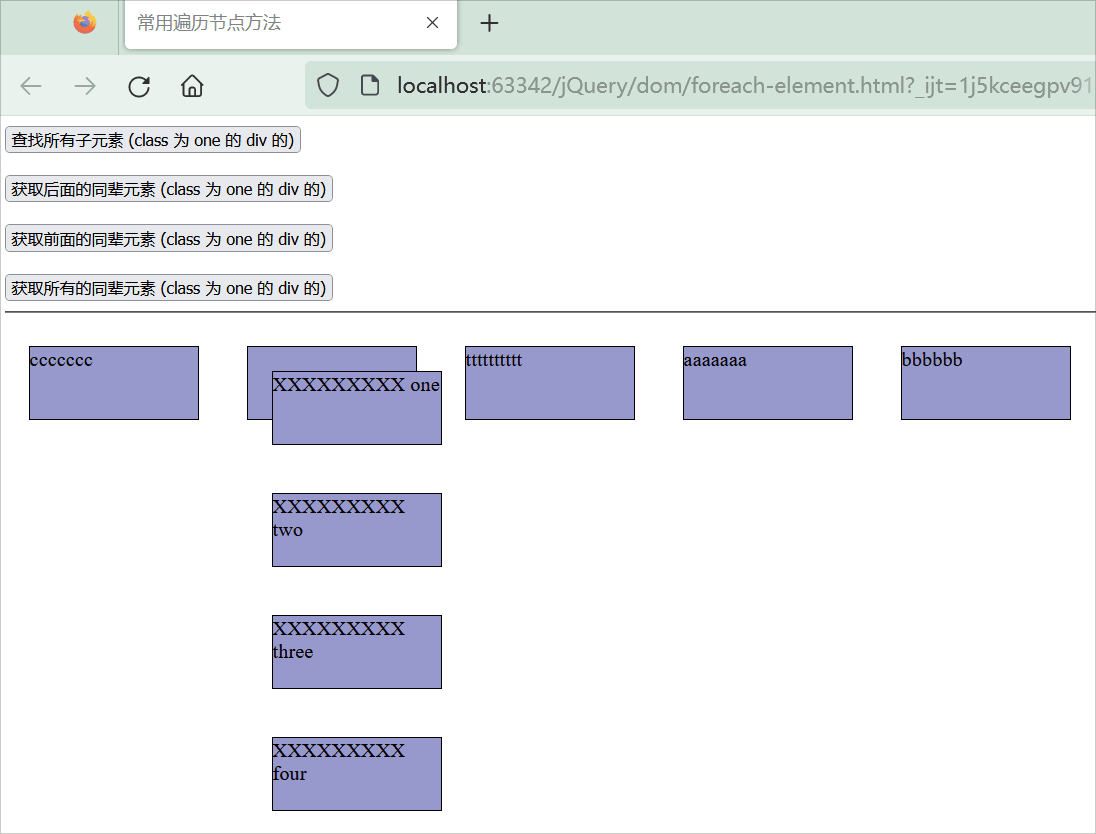Click the page info document icon
The height and width of the screenshot is (834, 1096).
click(x=370, y=85)
